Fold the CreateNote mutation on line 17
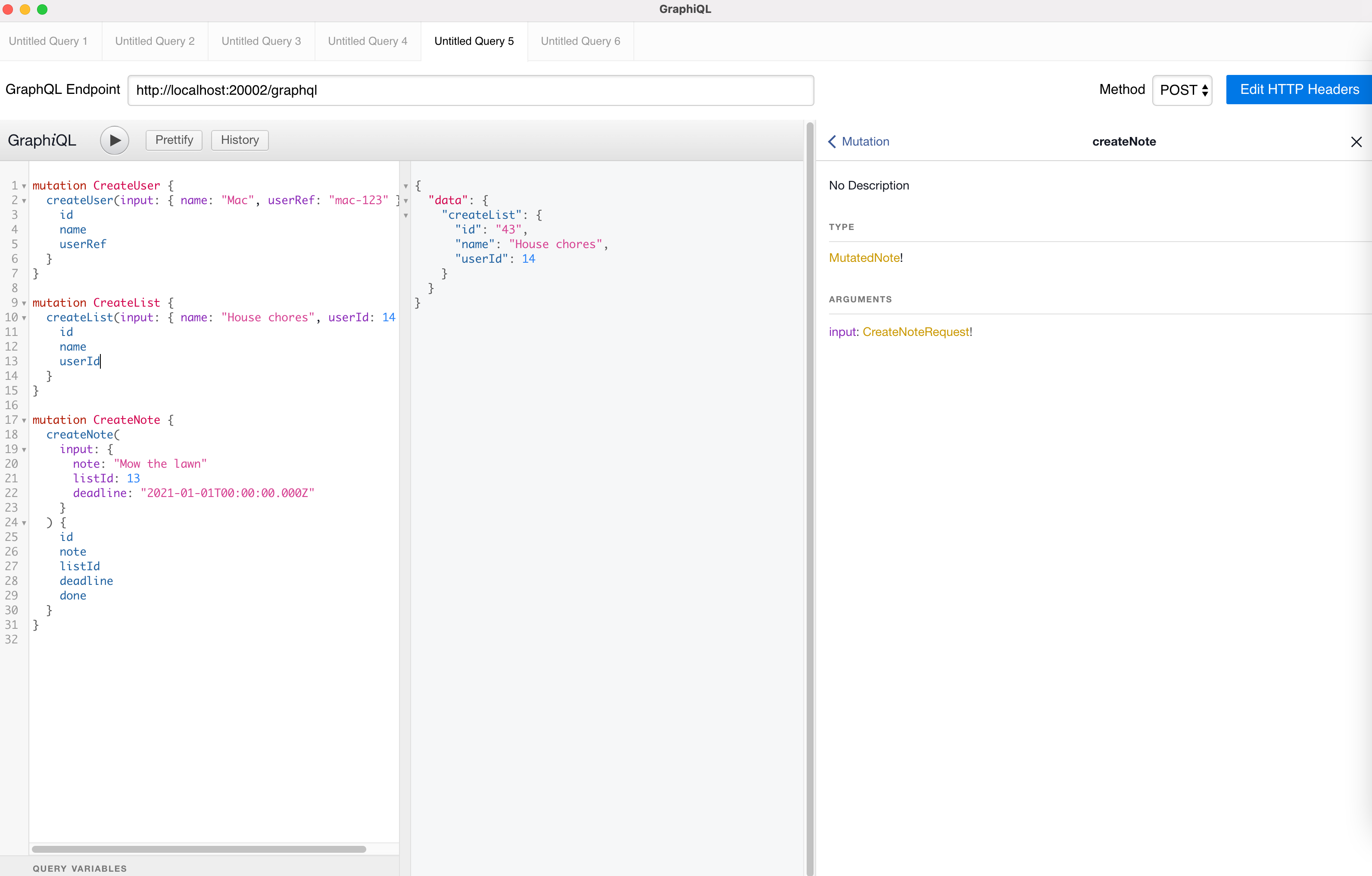The width and height of the screenshot is (1372, 876). 24,420
